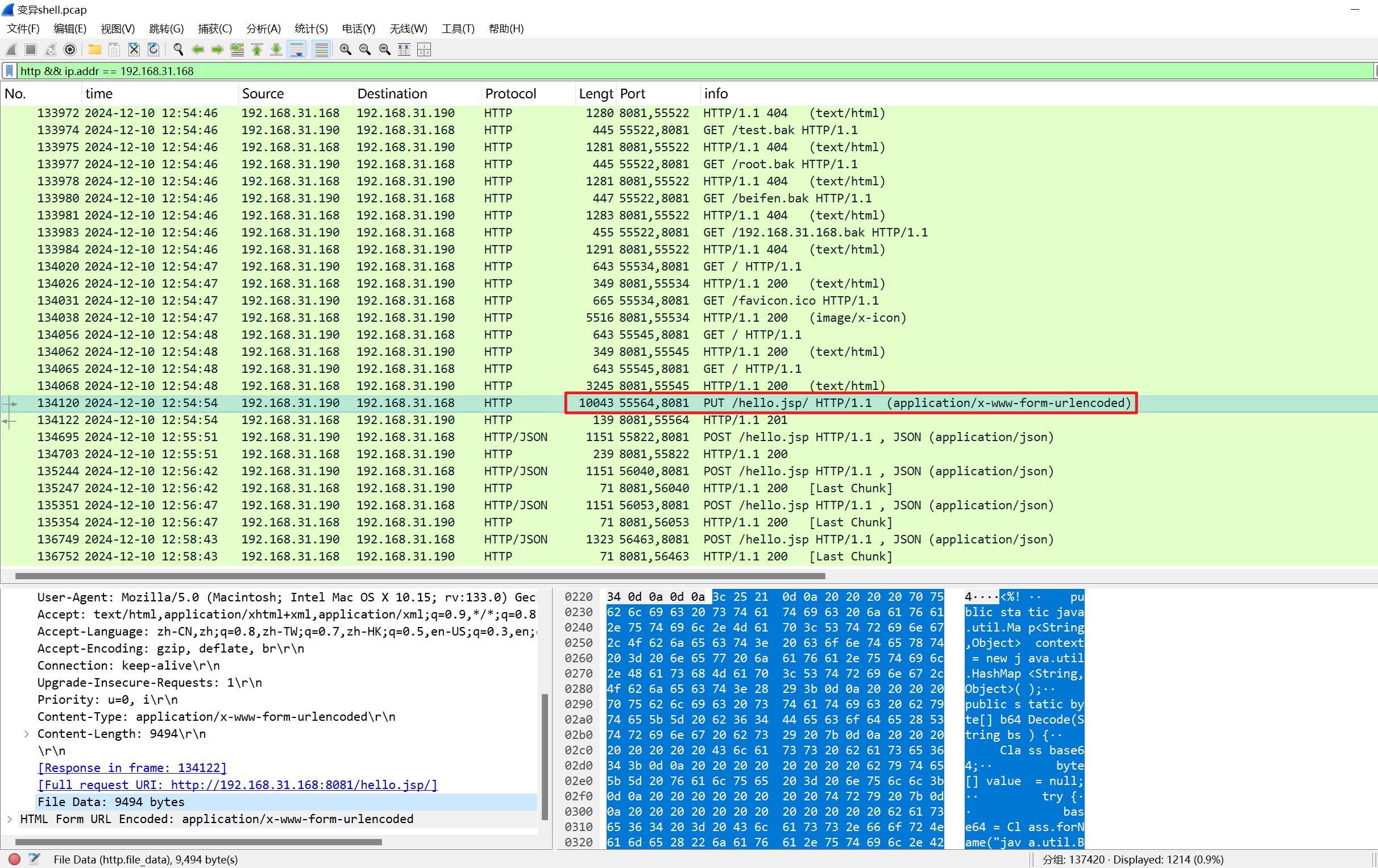Open the 跳转(G) menu
The image size is (1378, 868).
[x=166, y=28]
